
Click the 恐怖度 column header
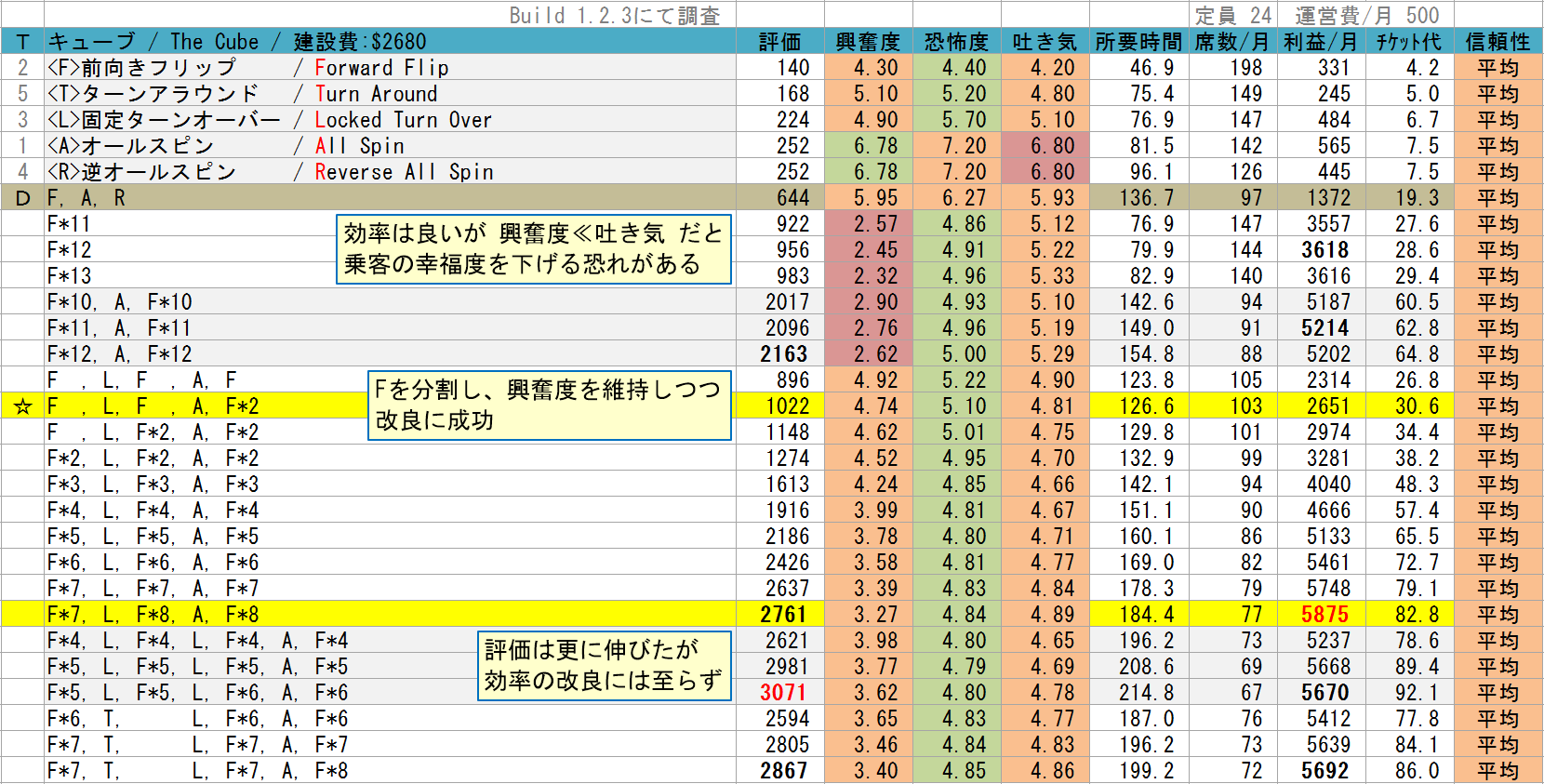[956, 42]
